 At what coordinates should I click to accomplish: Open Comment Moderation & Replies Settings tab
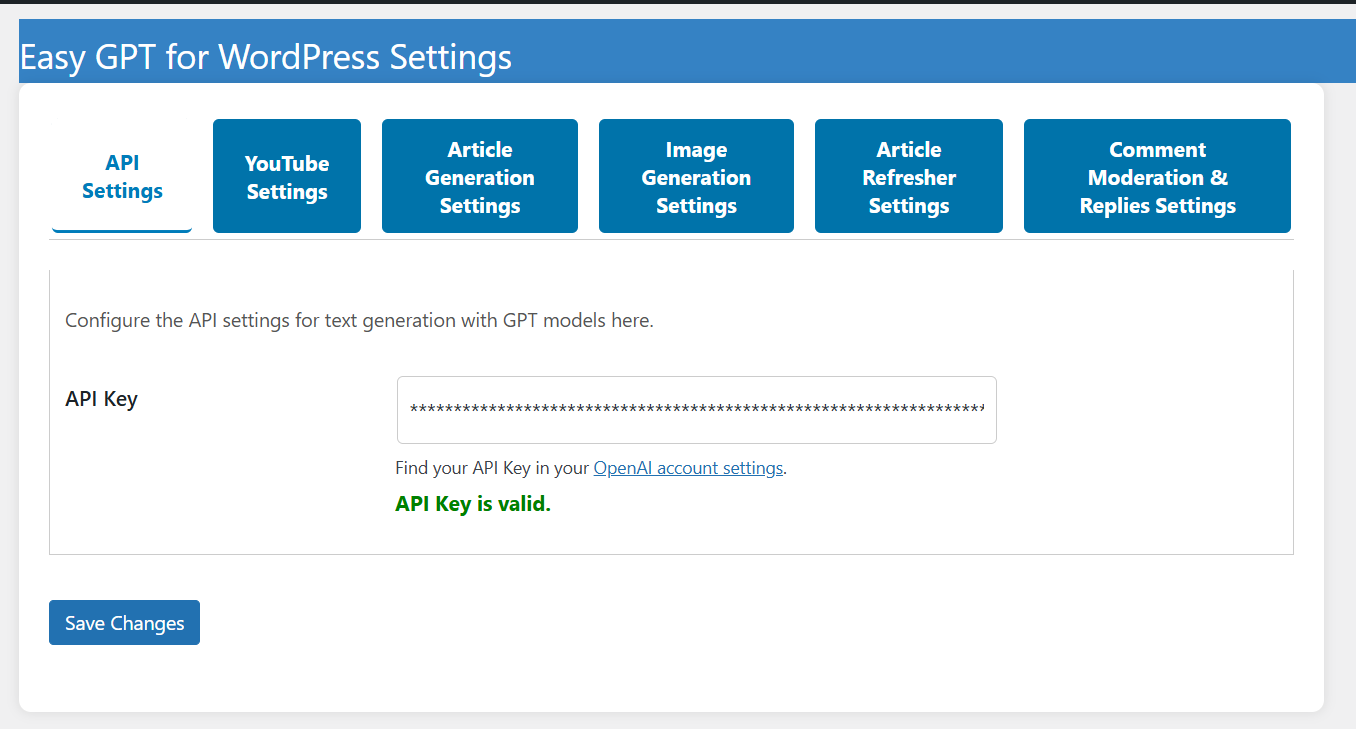pos(1157,177)
